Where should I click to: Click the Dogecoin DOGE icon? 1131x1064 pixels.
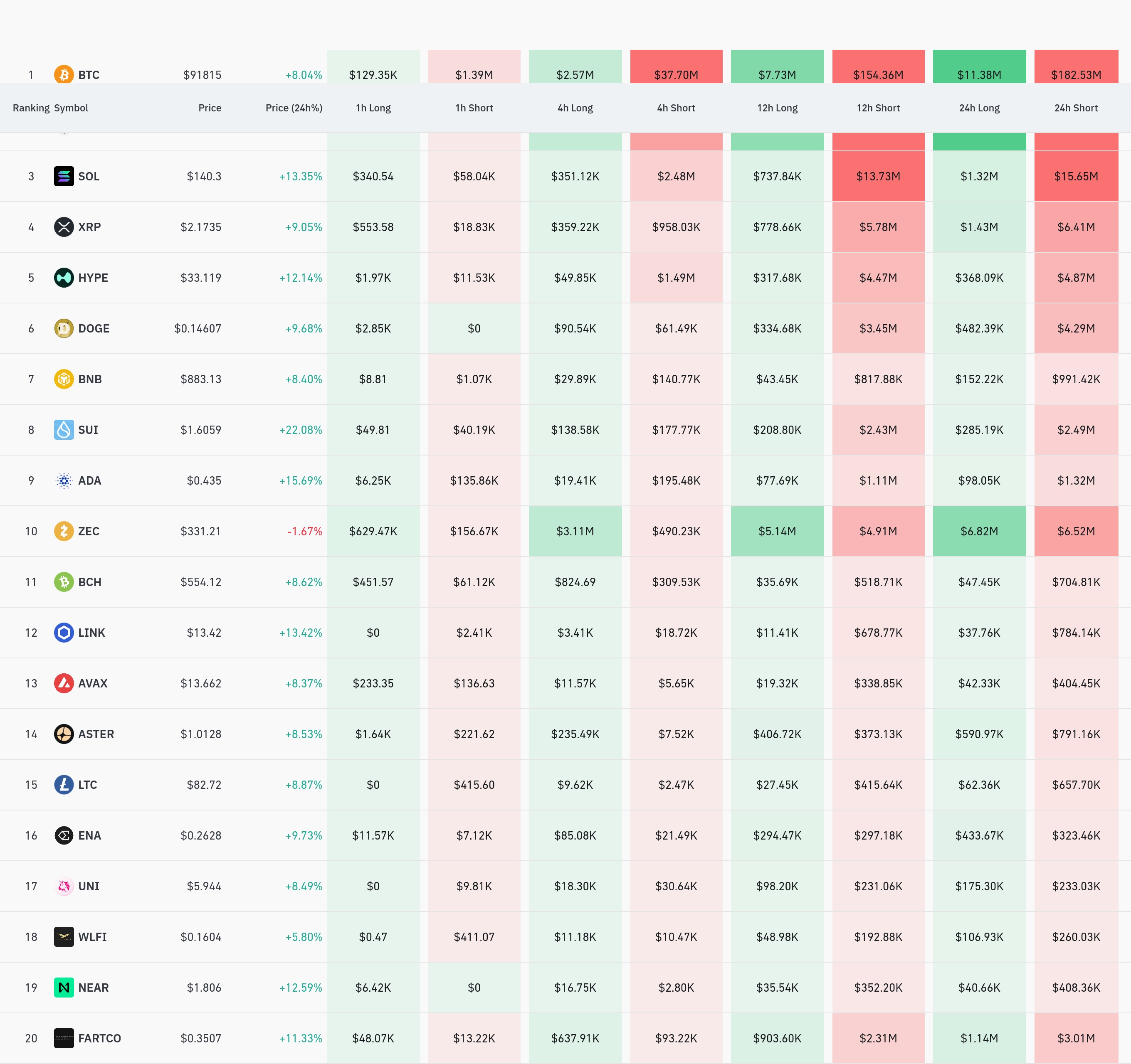click(64, 328)
